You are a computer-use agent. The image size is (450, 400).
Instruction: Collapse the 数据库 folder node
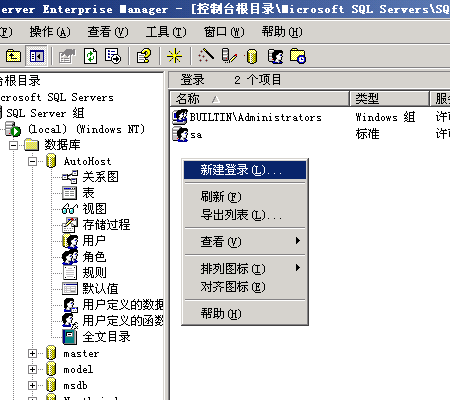click(13, 145)
